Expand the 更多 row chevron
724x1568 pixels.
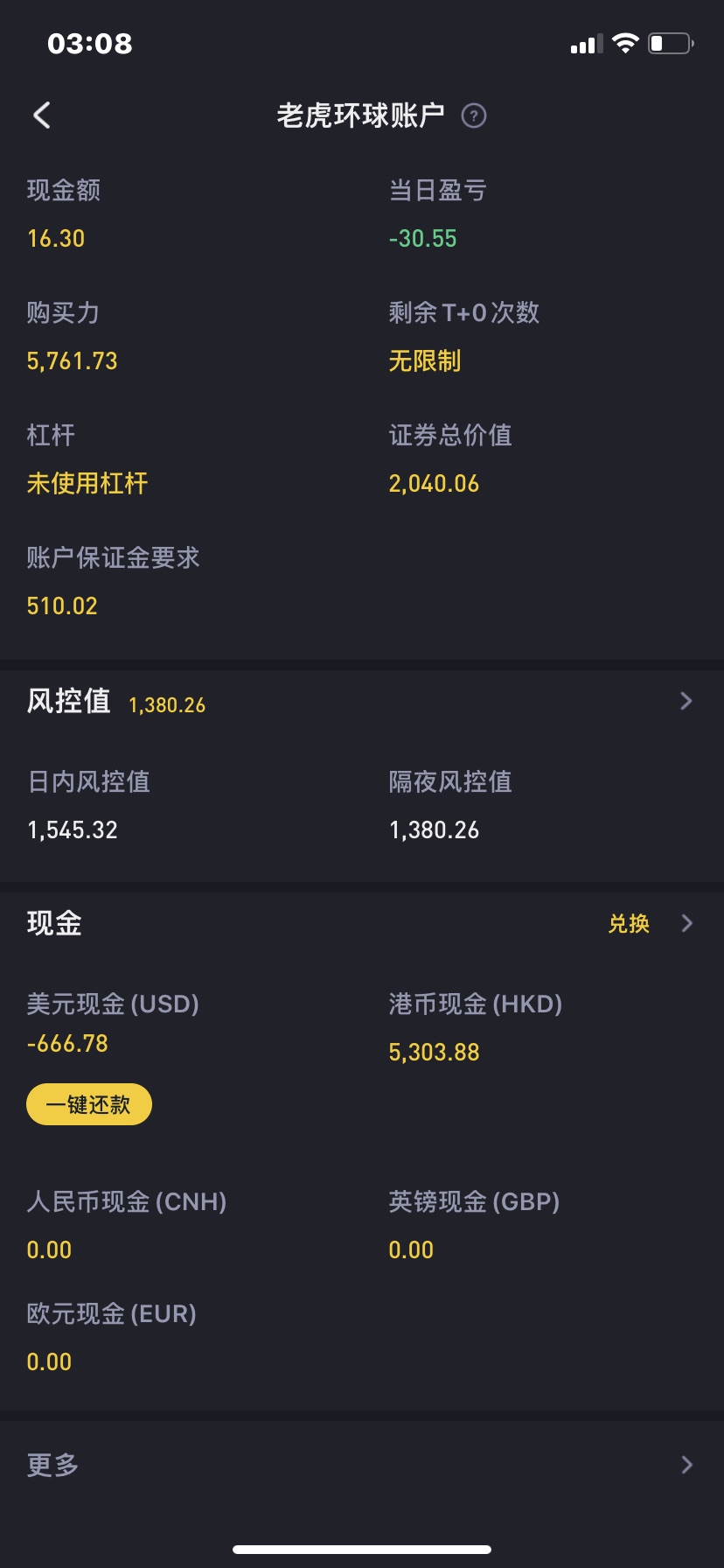[x=687, y=1465]
